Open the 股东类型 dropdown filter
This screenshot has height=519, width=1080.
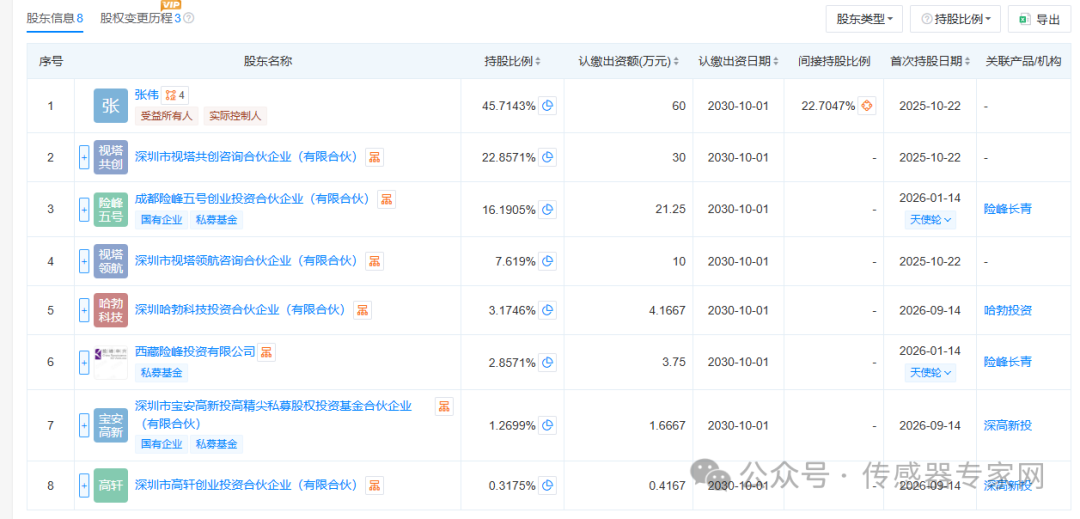click(864, 19)
